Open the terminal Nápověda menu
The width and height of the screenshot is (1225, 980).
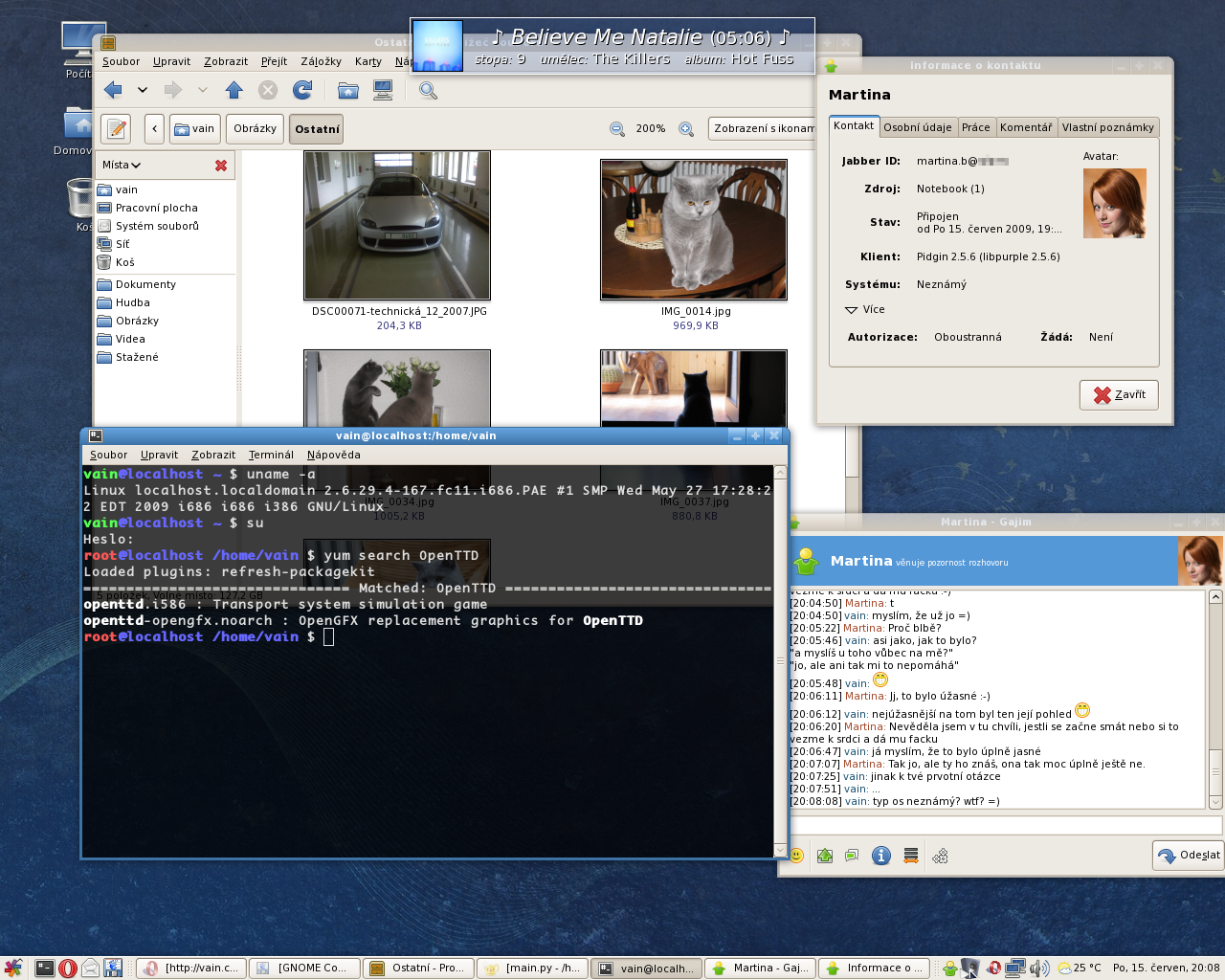333,455
